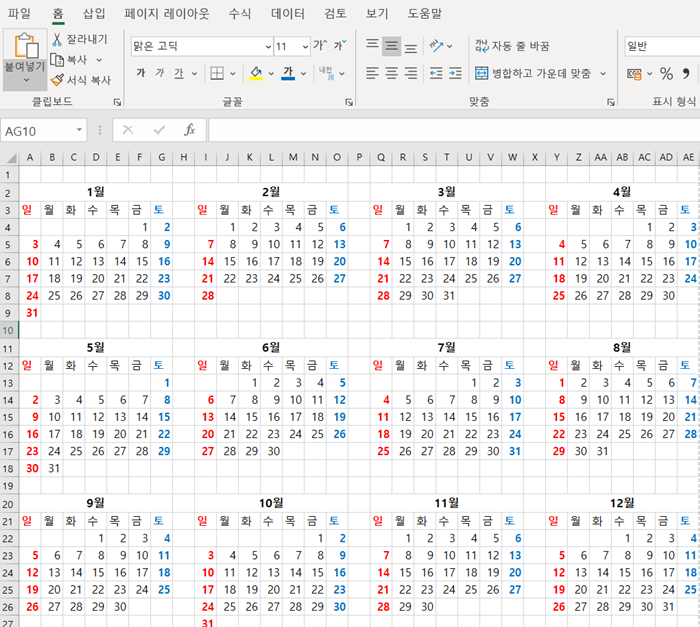
Task: Click the Copy (복사) icon
Action: coord(57,59)
